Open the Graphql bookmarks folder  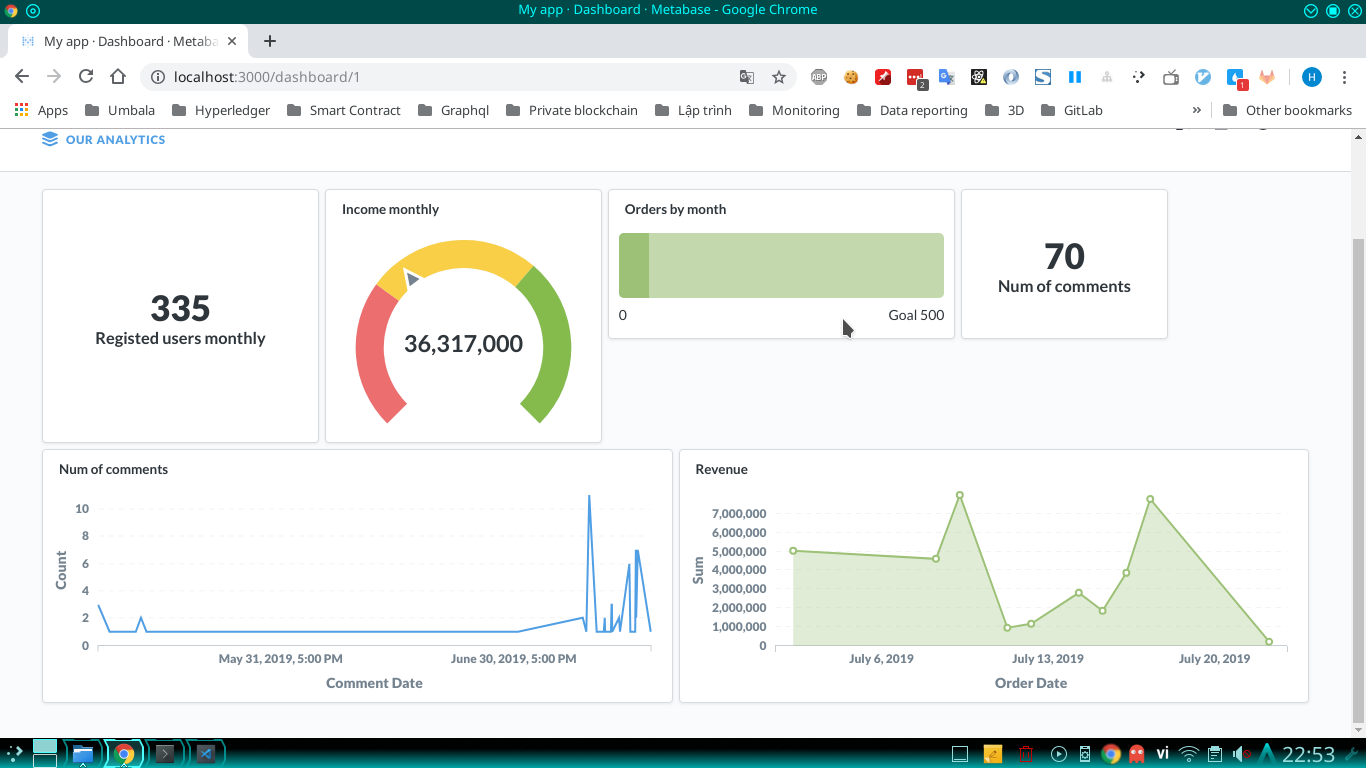pos(453,110)
